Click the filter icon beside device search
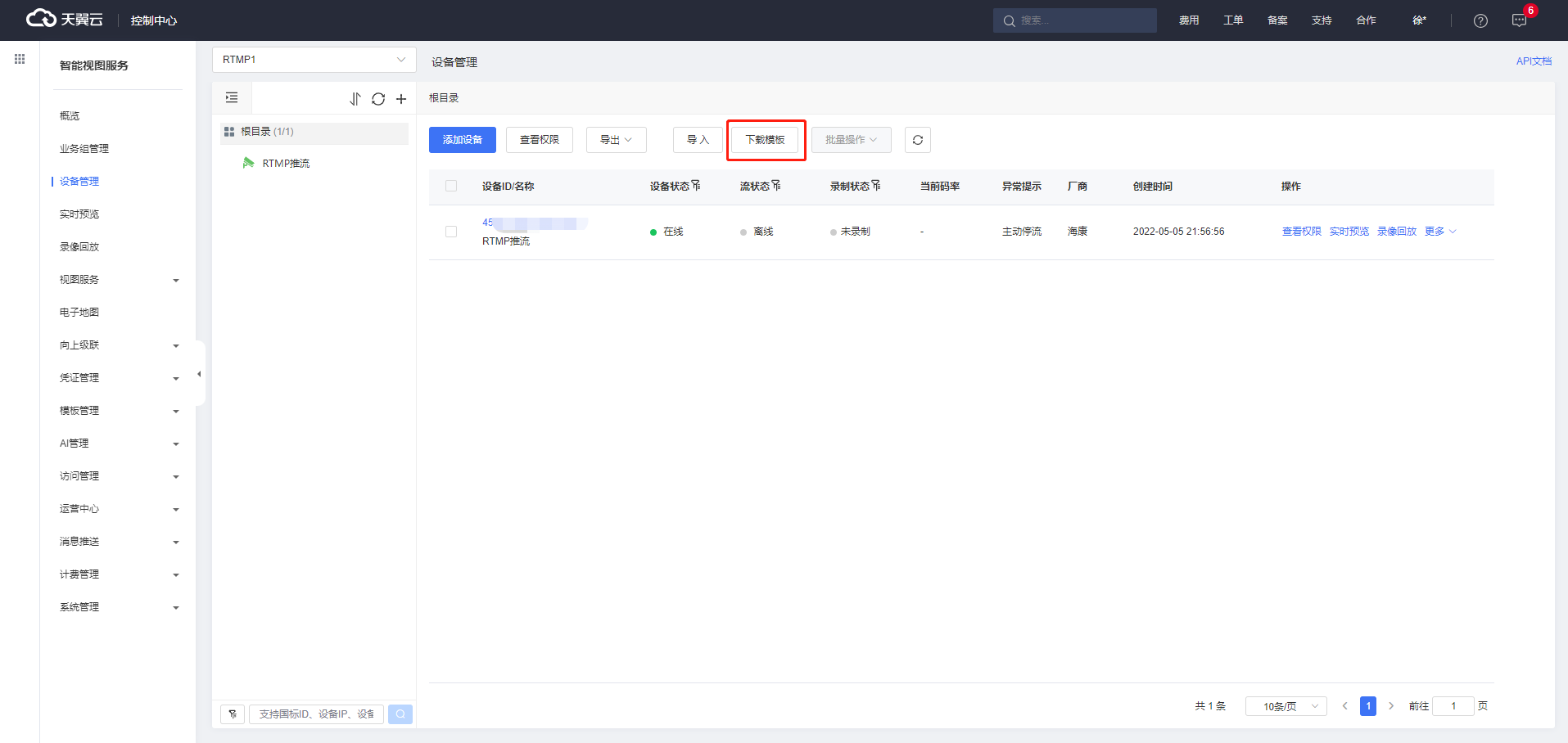The image size is (1568, 743). tap(233, 714)
